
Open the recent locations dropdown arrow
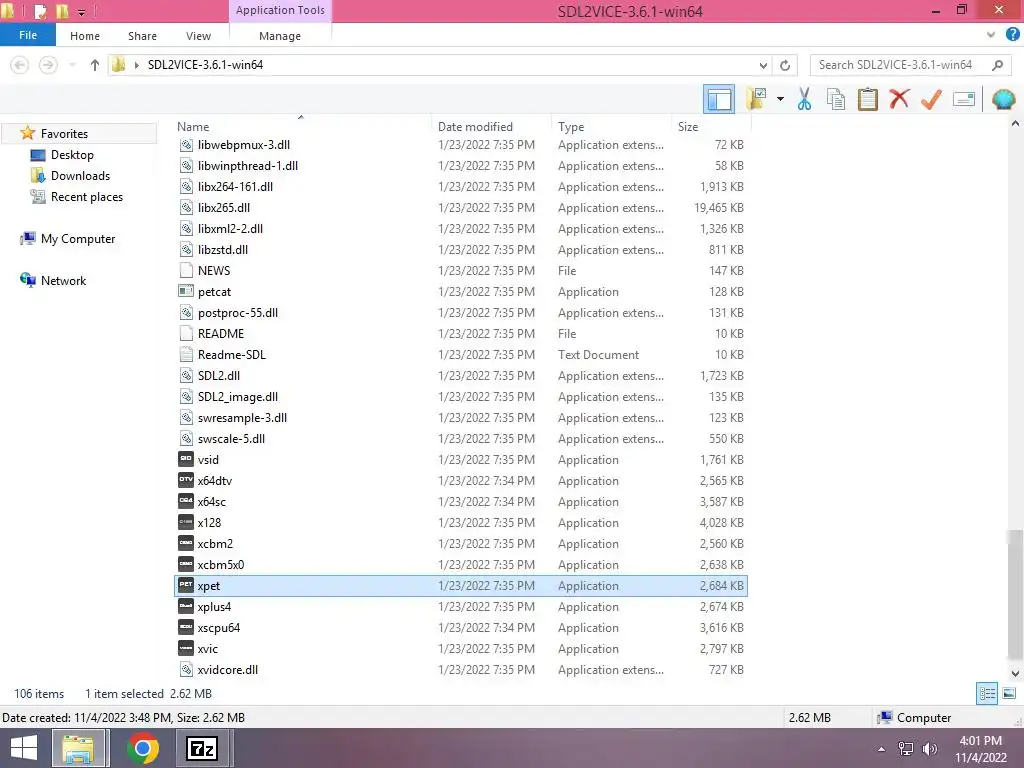coord(72,65)
